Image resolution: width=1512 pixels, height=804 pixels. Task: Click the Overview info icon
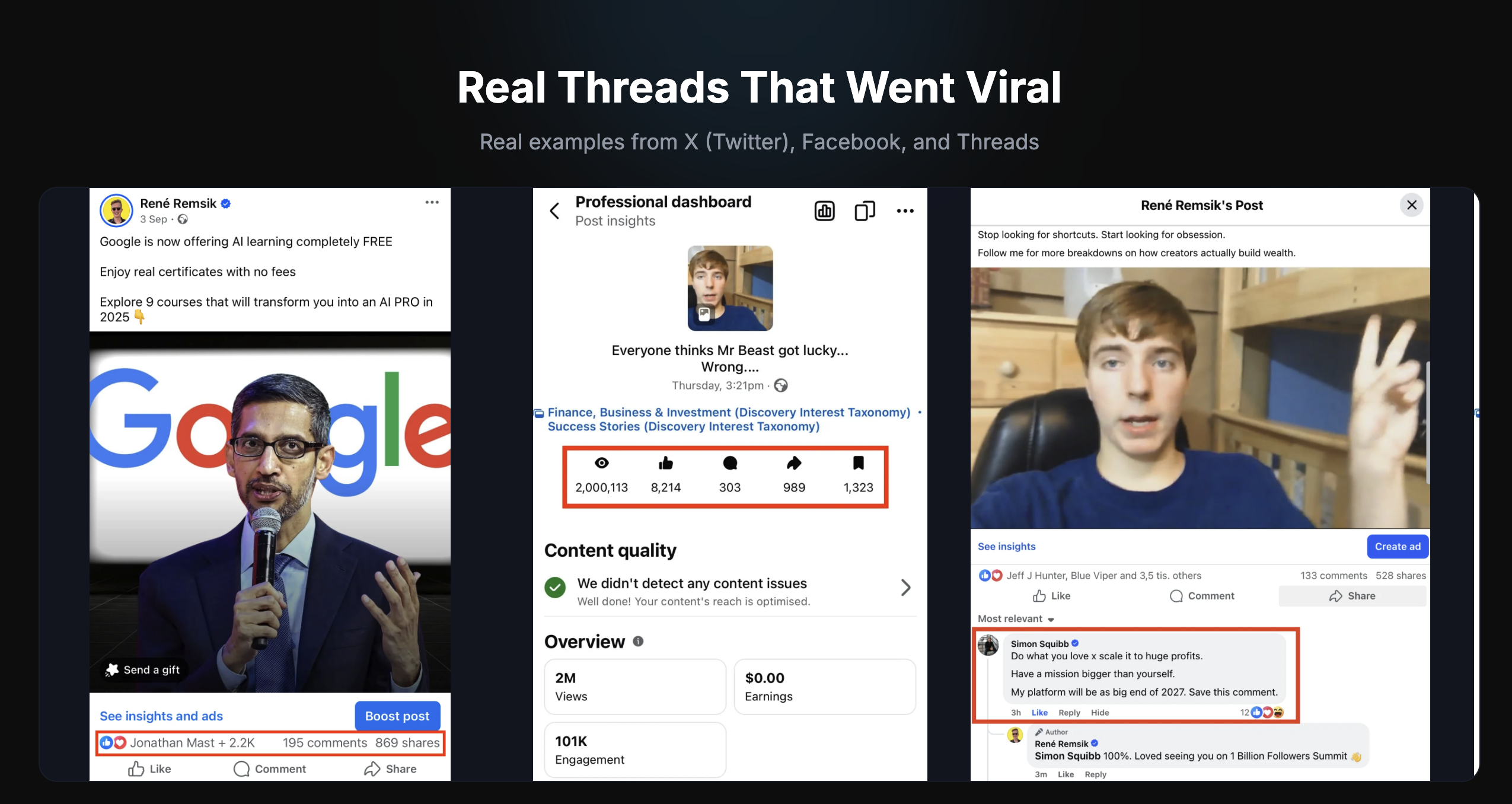638,641
